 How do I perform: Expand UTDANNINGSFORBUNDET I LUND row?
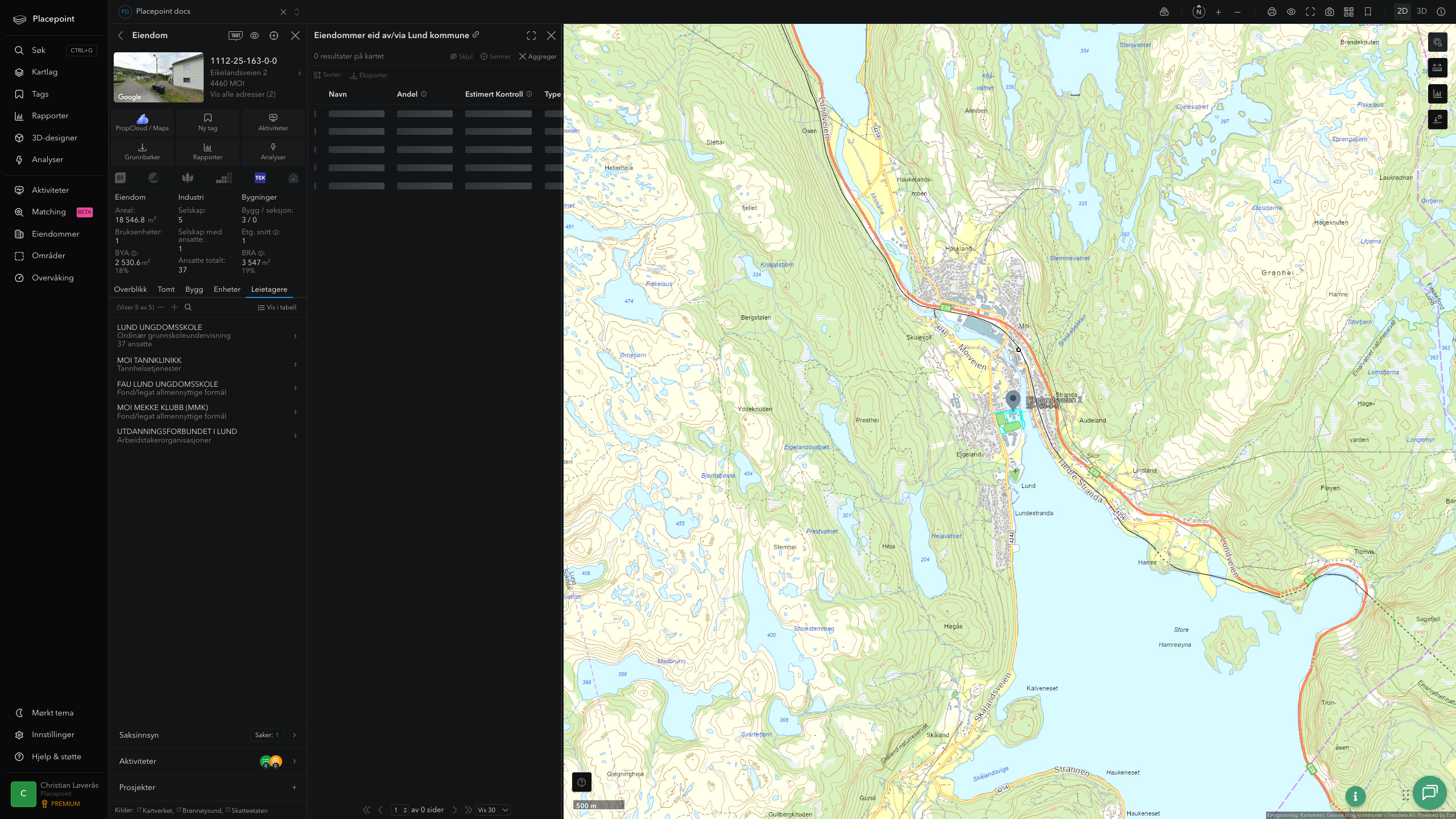tap(208, 436)
